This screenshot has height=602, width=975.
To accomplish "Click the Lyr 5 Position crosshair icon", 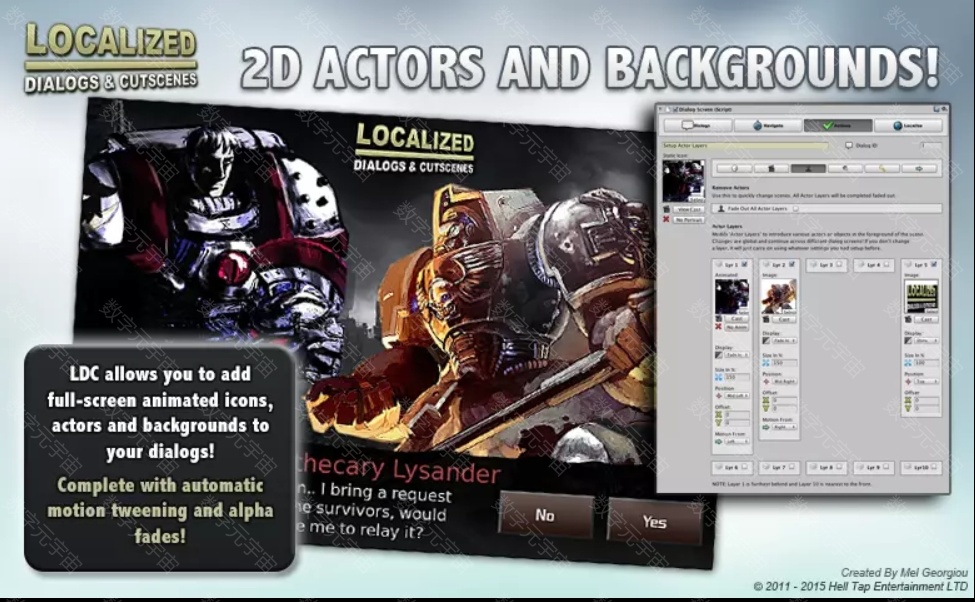I will click(x=908, y=381).
